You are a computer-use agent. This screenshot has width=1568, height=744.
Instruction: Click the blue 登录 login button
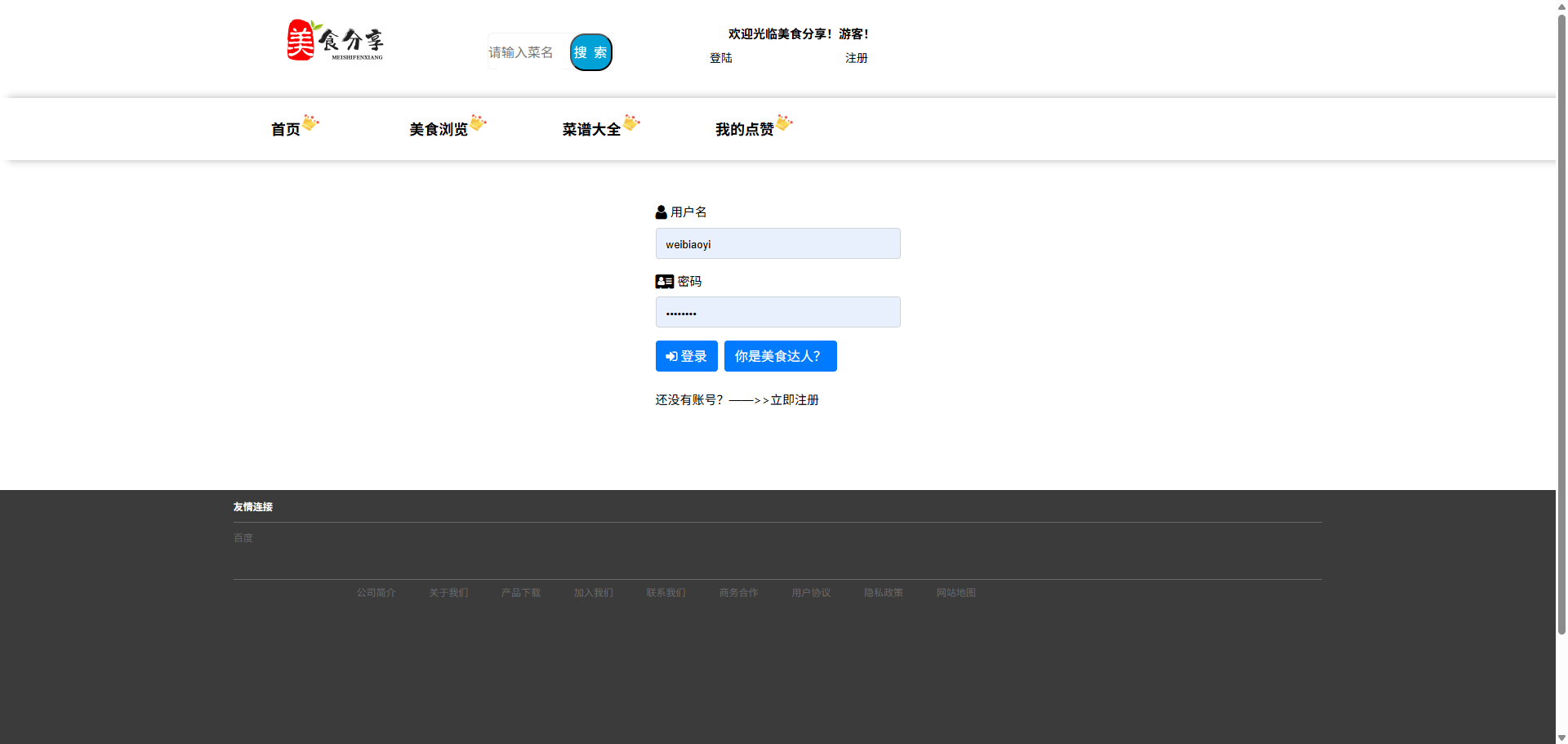point(687,356)
